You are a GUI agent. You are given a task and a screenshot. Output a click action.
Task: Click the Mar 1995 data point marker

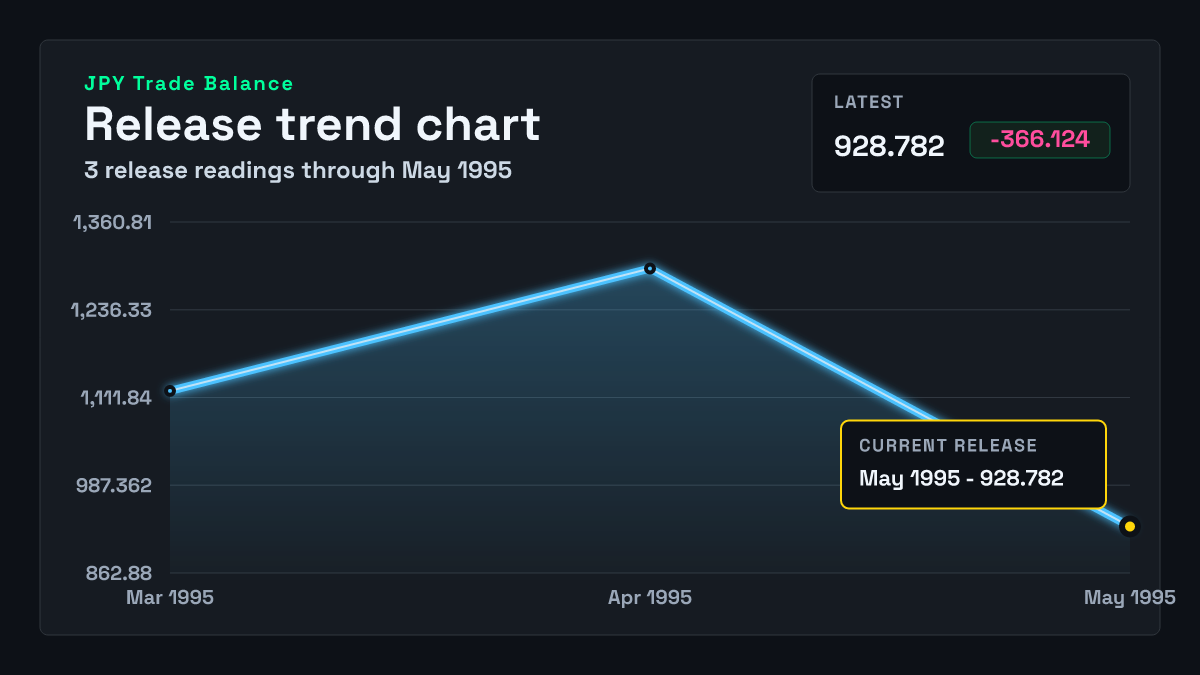[170, 390]
